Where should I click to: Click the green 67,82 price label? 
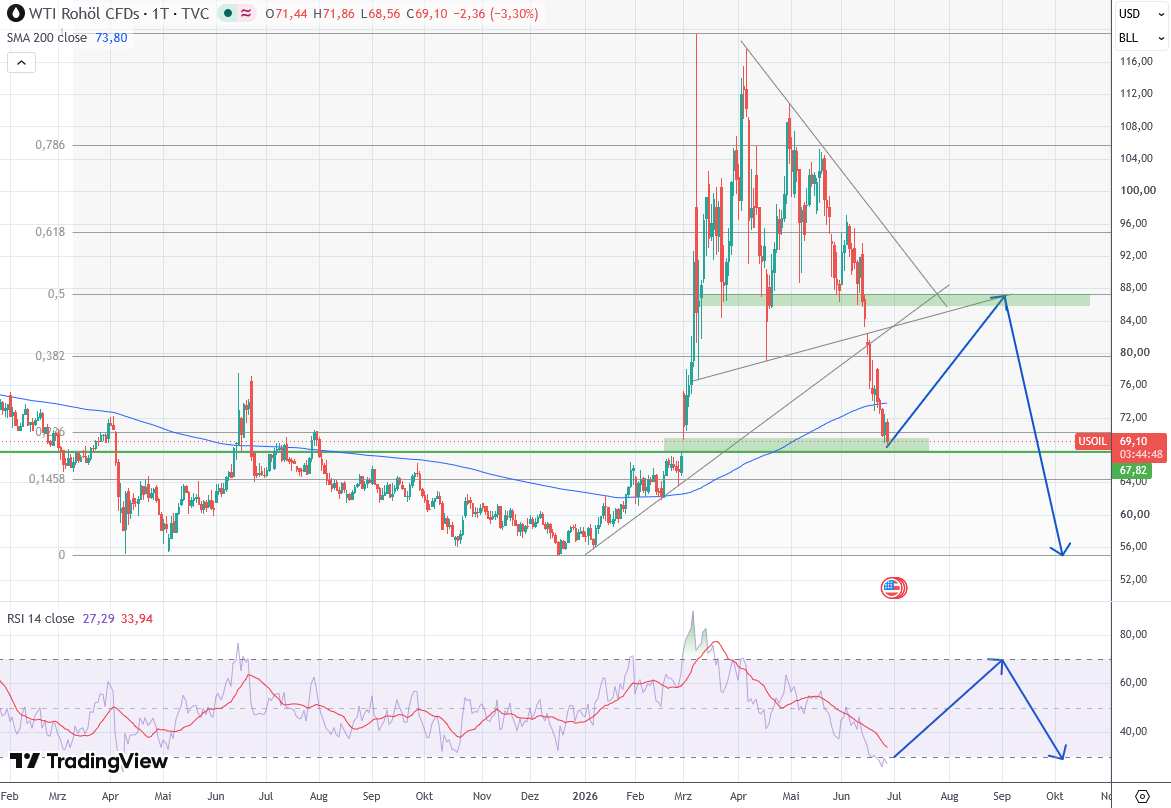[x=1133, y=470]
